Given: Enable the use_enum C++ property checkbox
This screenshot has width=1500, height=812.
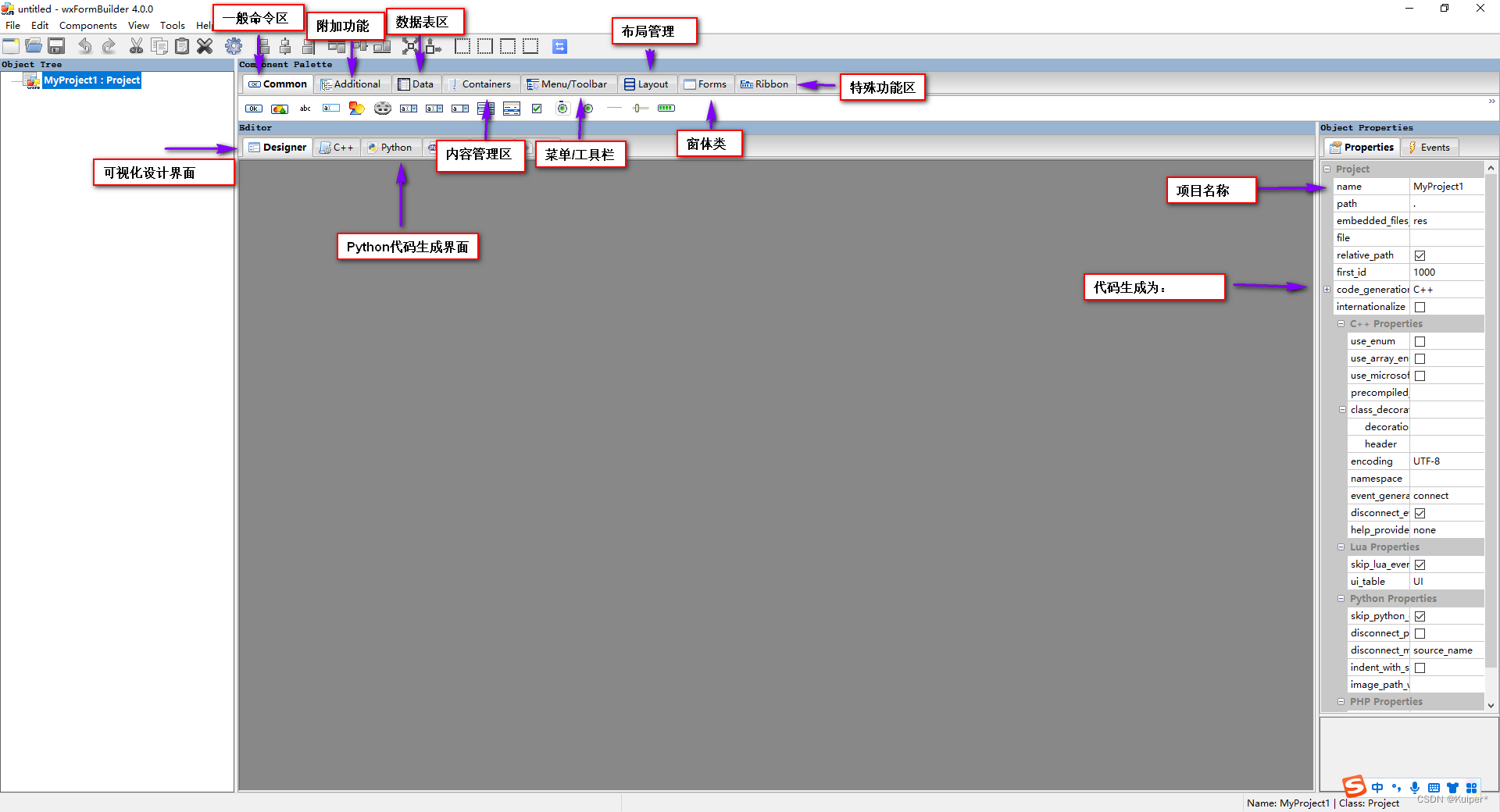Looking at the screenshot, I should 1420,341.
